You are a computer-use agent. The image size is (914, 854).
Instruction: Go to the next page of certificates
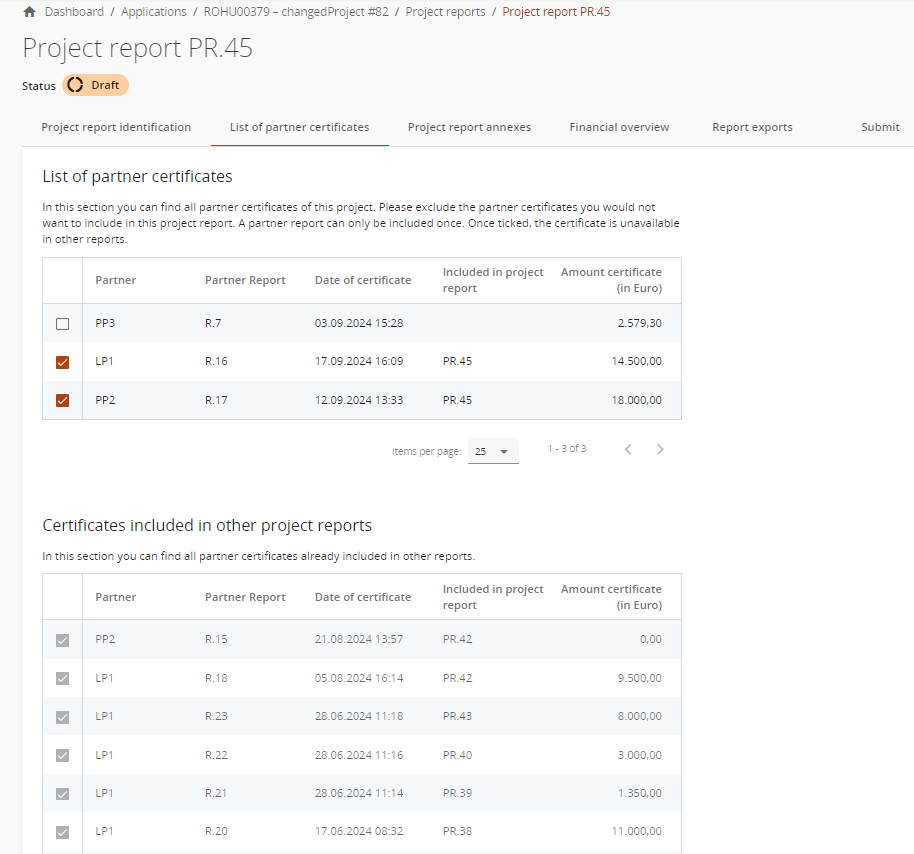click(x=660, y=450)
